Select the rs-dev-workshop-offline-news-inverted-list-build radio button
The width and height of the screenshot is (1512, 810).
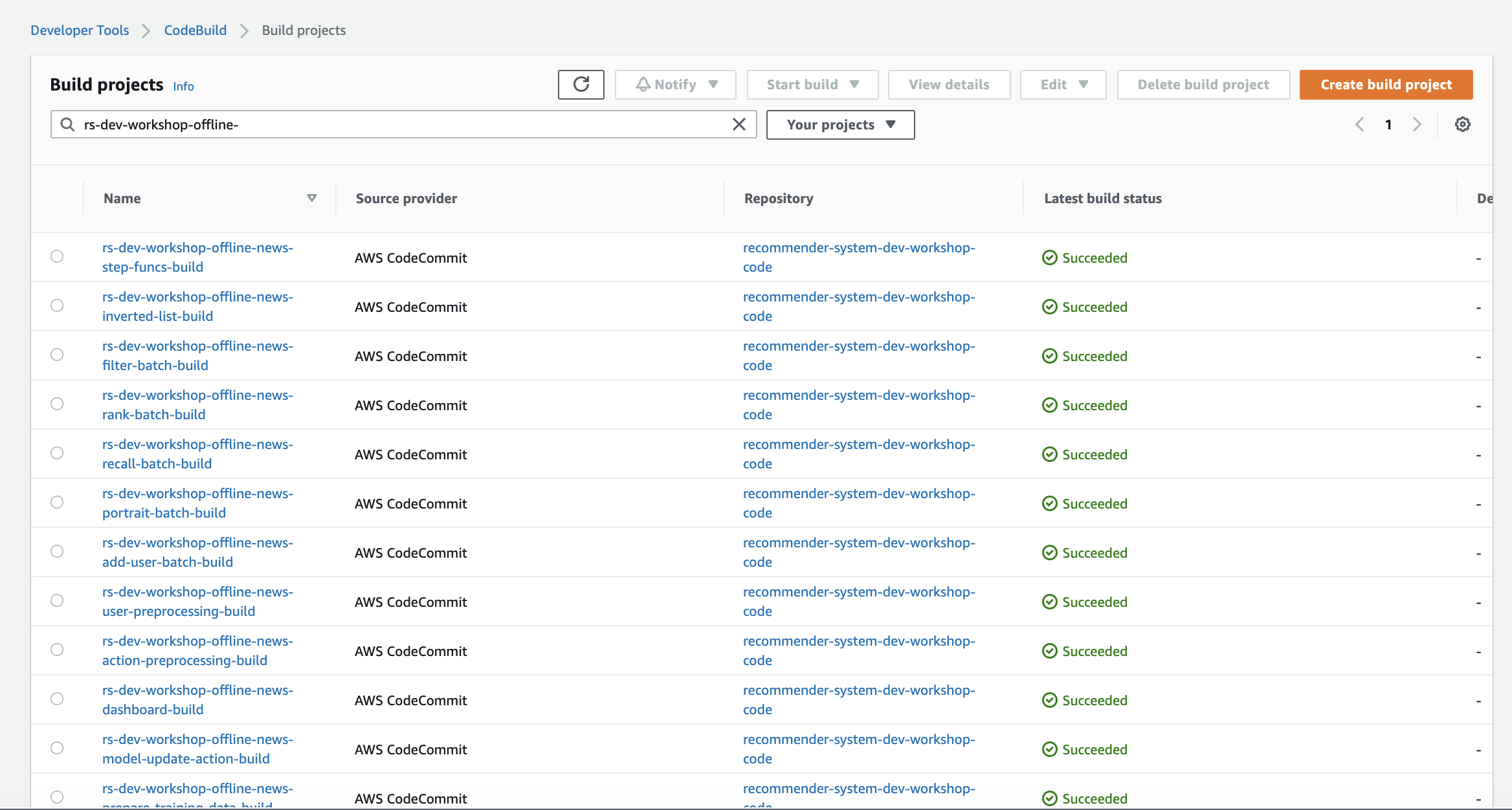[57, 306]
